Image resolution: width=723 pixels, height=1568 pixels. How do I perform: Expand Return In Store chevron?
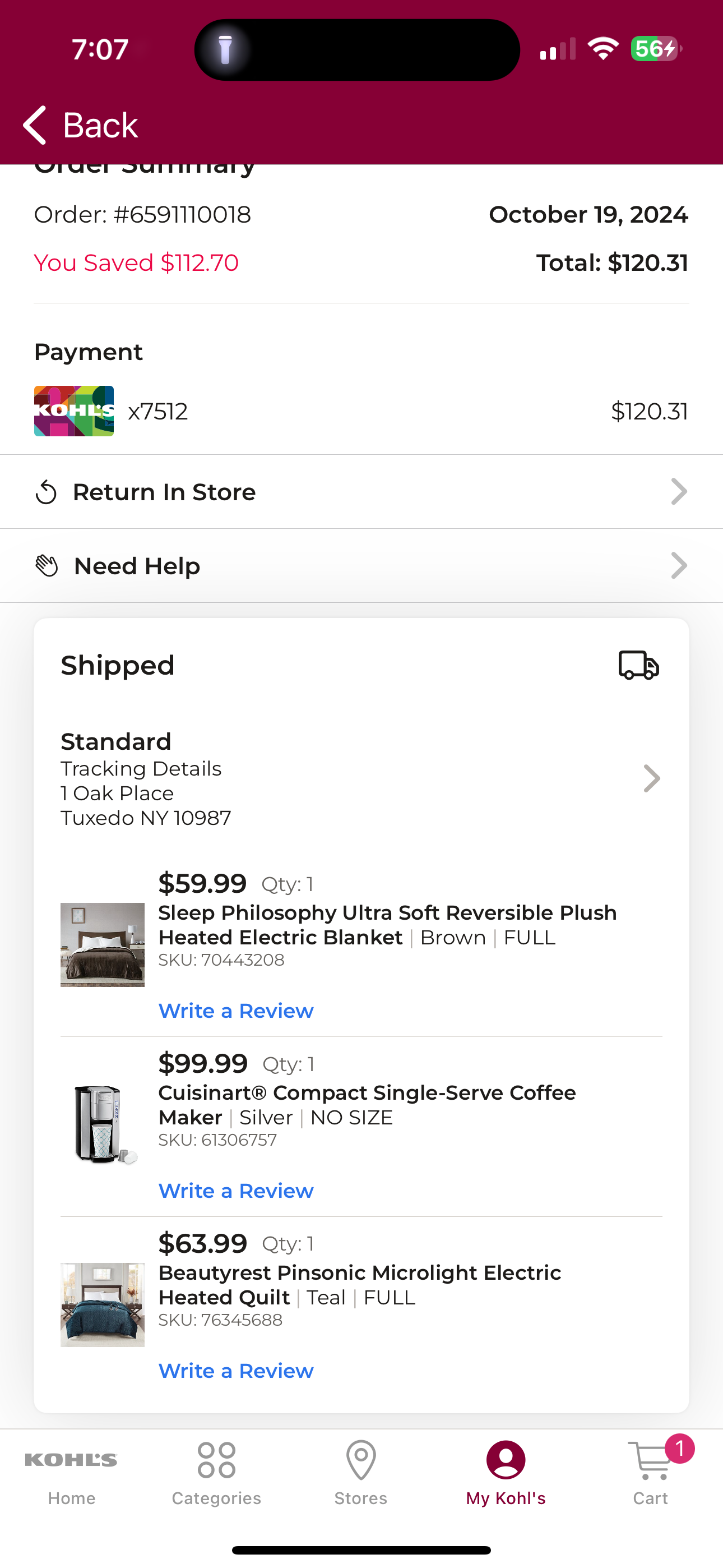[679, 492]
